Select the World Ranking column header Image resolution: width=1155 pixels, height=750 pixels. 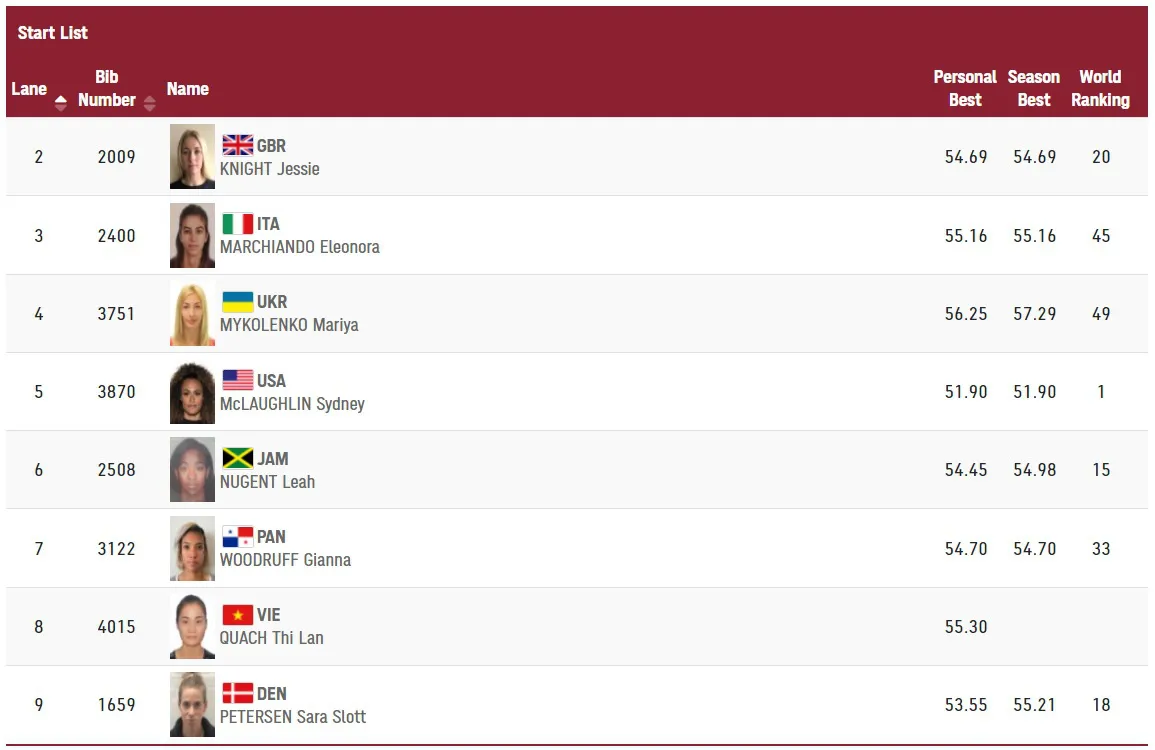pyautogui.click(x=1100, y=88)
